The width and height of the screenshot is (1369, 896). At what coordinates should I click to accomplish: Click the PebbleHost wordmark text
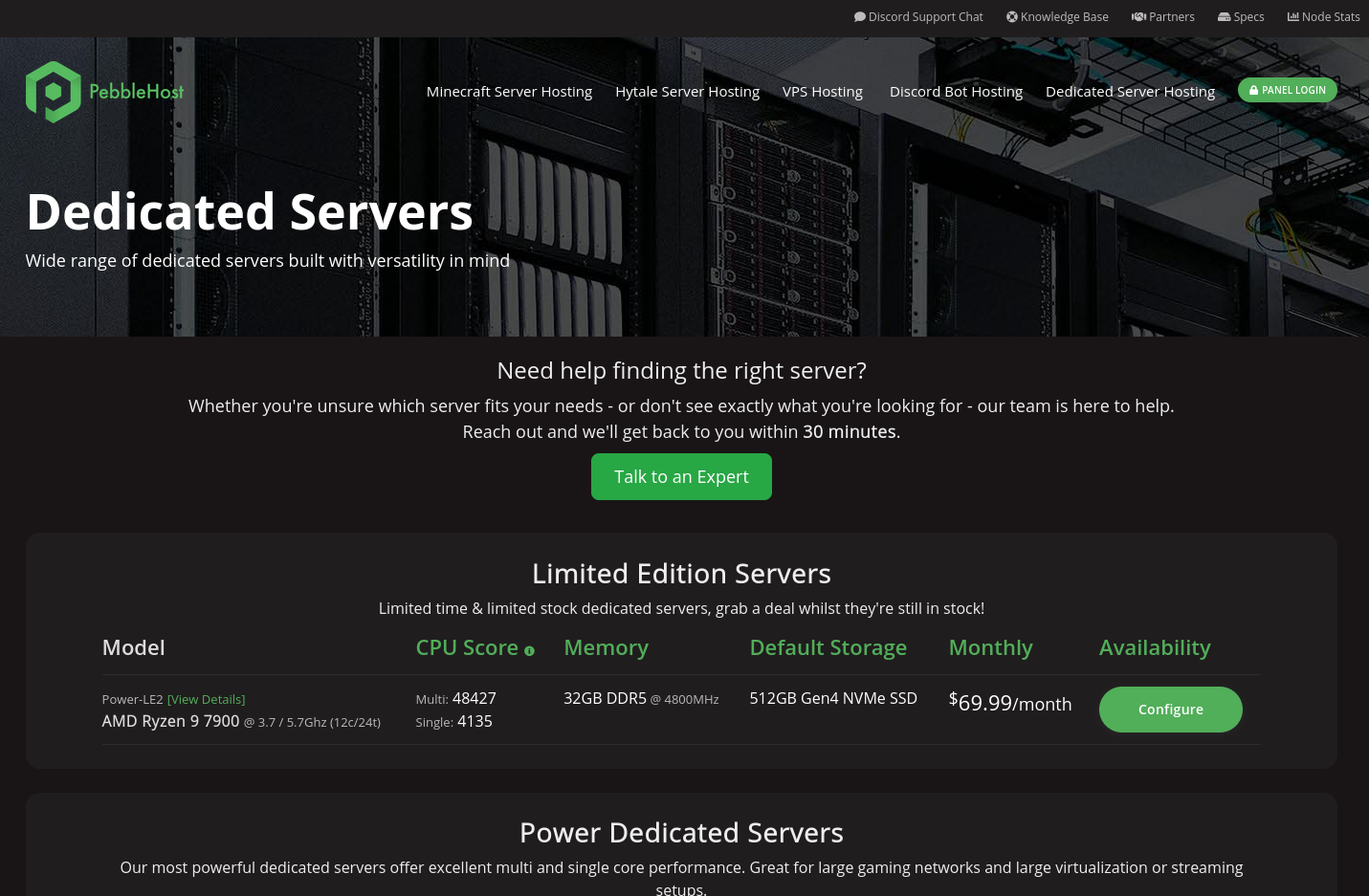[x=137, y=92]
